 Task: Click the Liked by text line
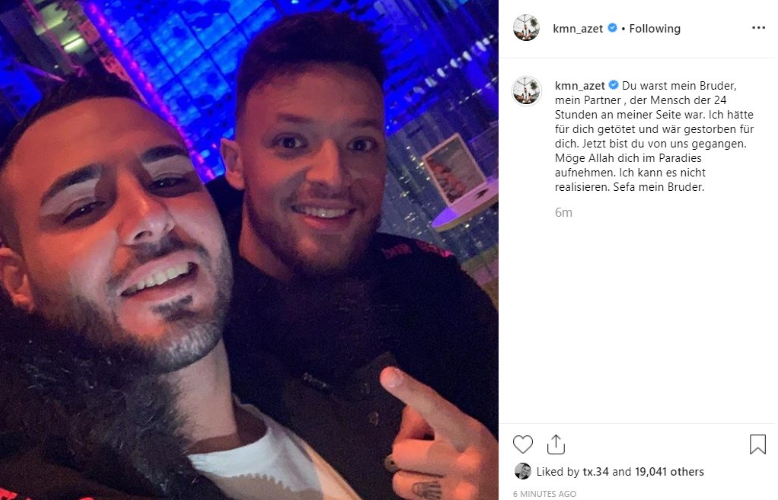click(620, 471)
